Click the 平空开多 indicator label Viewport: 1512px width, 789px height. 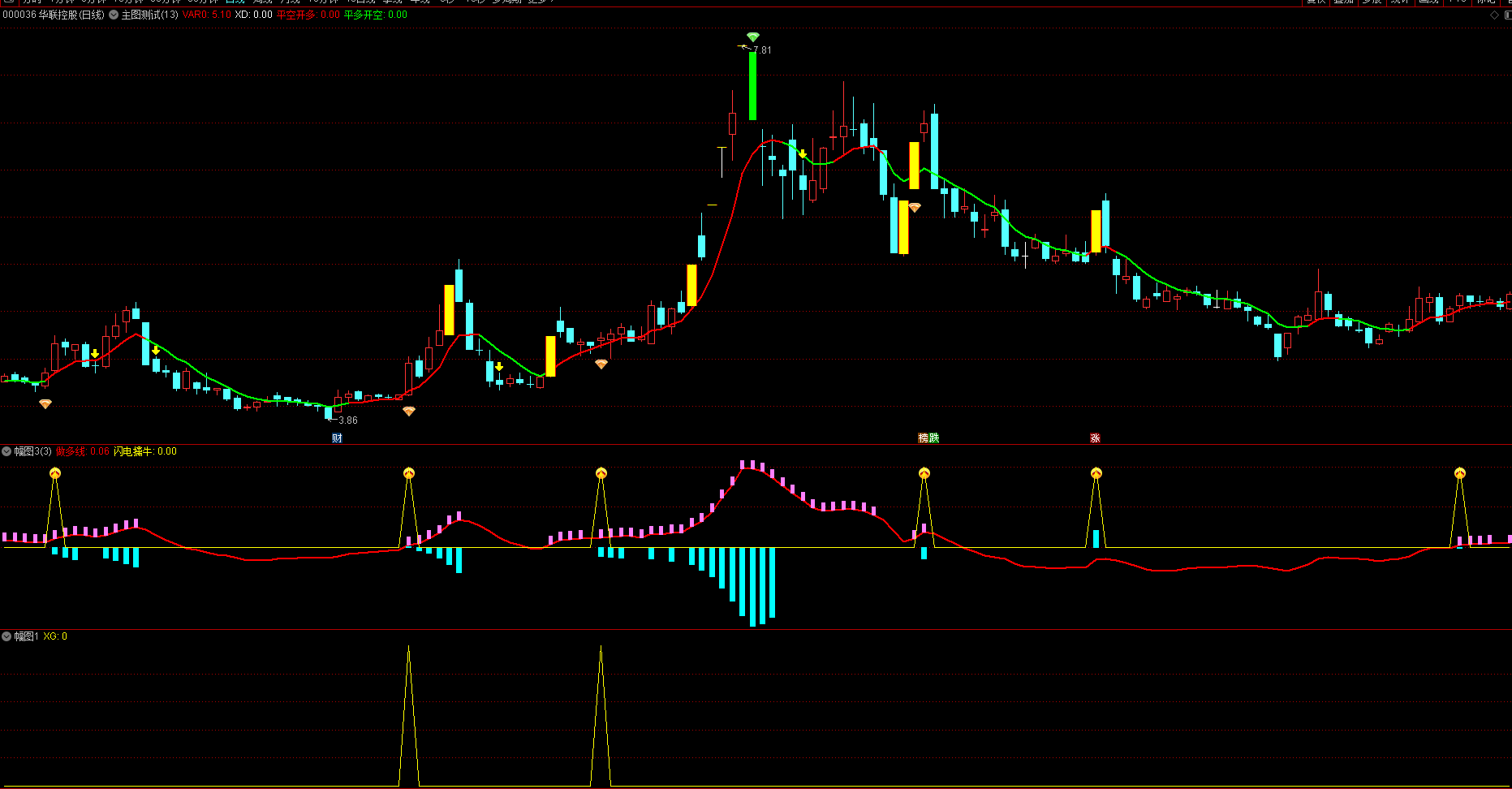tap(296, 15)
